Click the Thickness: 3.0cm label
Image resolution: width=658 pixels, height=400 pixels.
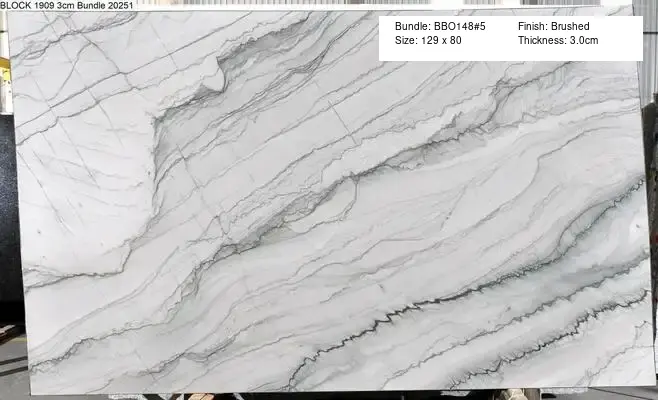pyautogui.click(x=557, y=41)
